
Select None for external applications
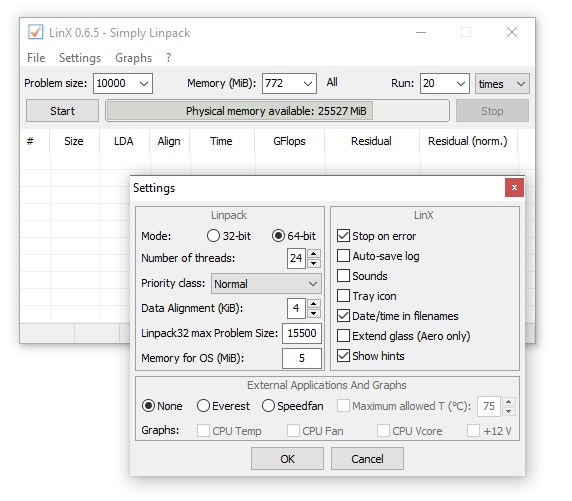click(x=162, y=406)
